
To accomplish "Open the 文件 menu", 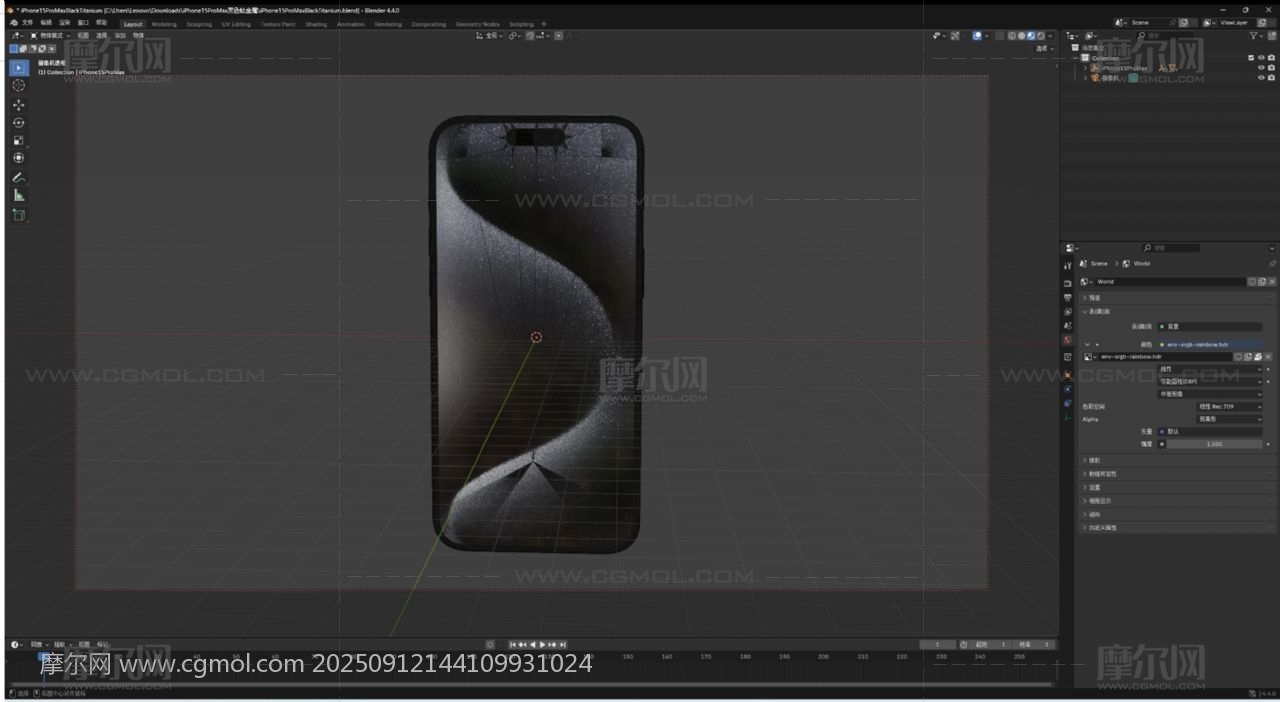I will click(27, 22).
